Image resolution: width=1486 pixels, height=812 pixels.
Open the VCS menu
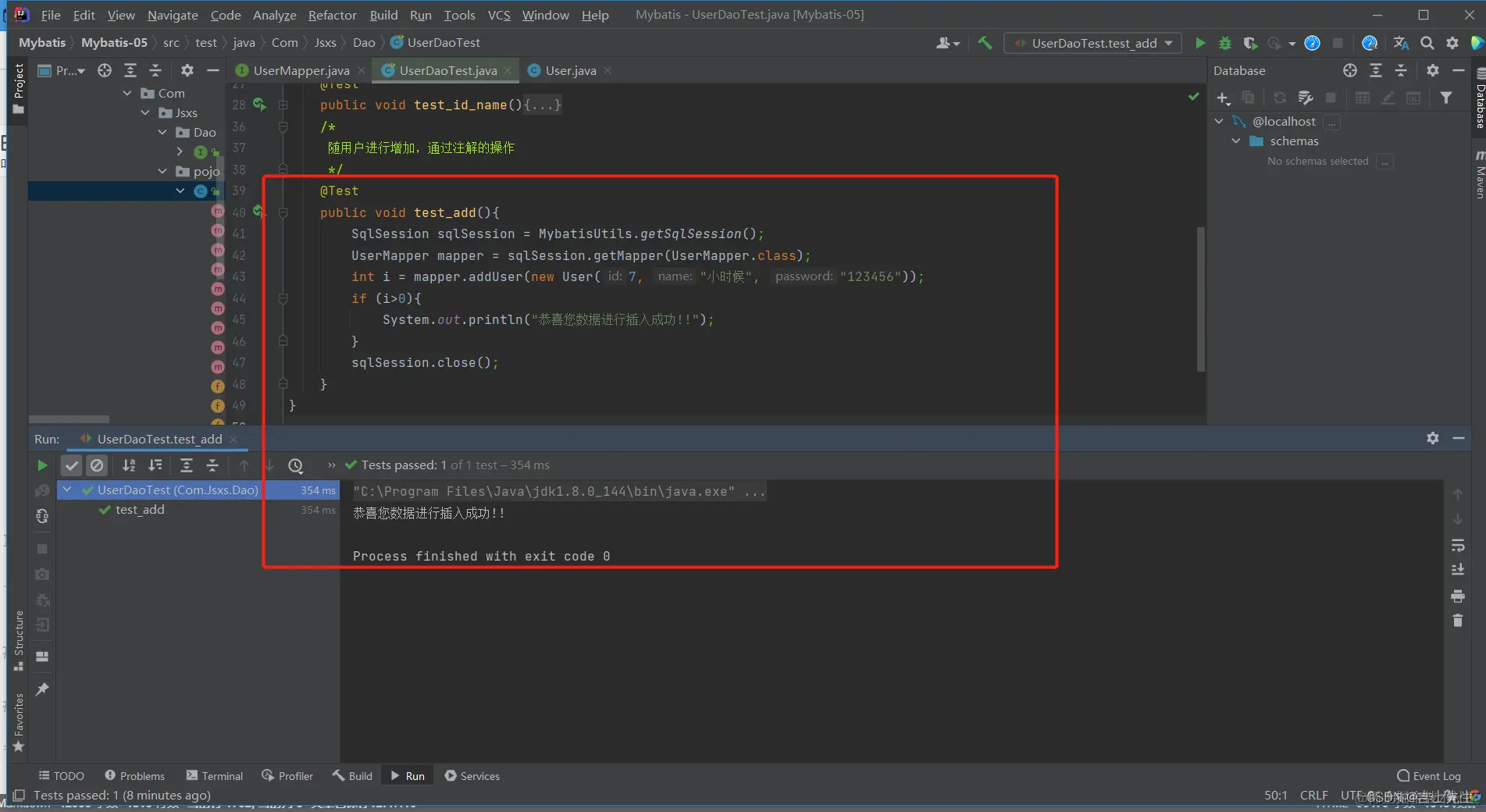(499, 15)
